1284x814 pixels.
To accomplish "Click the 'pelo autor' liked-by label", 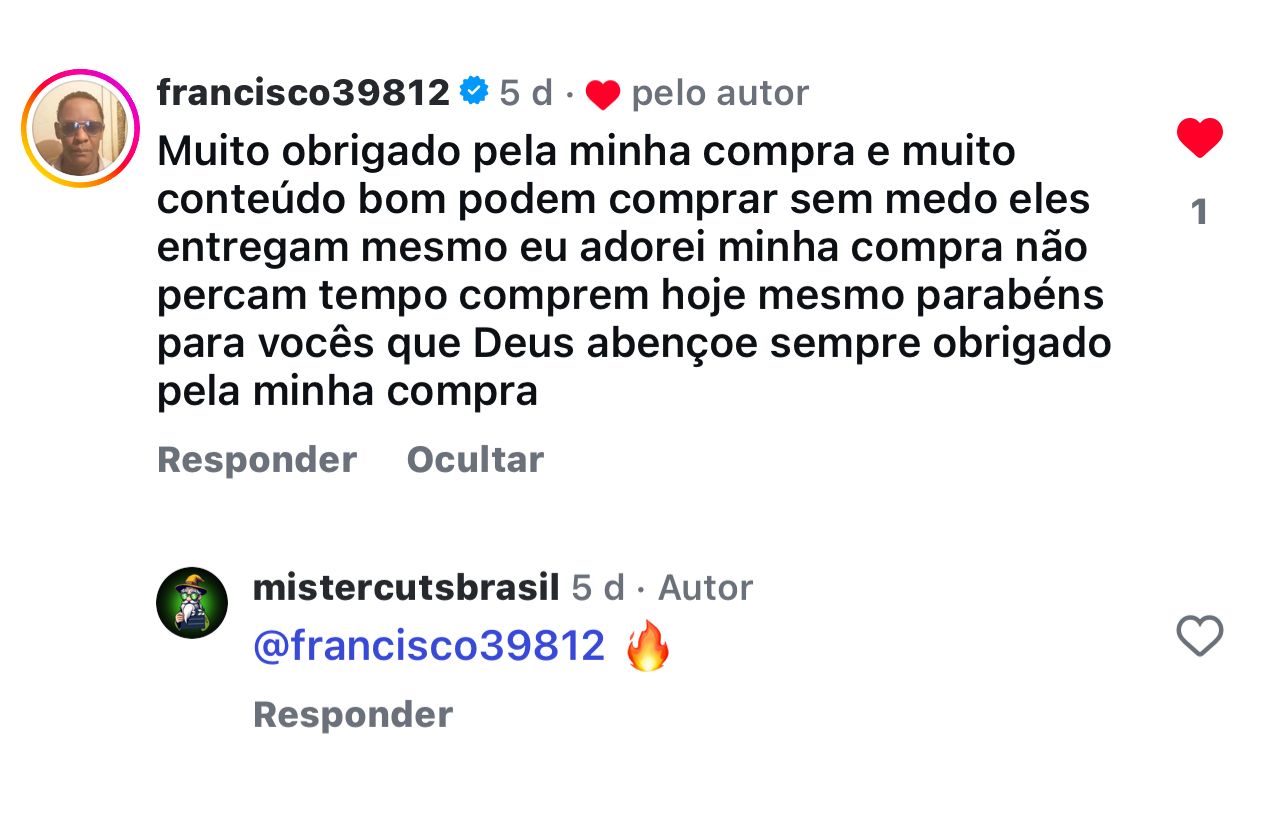I will (x=720, y=93).
